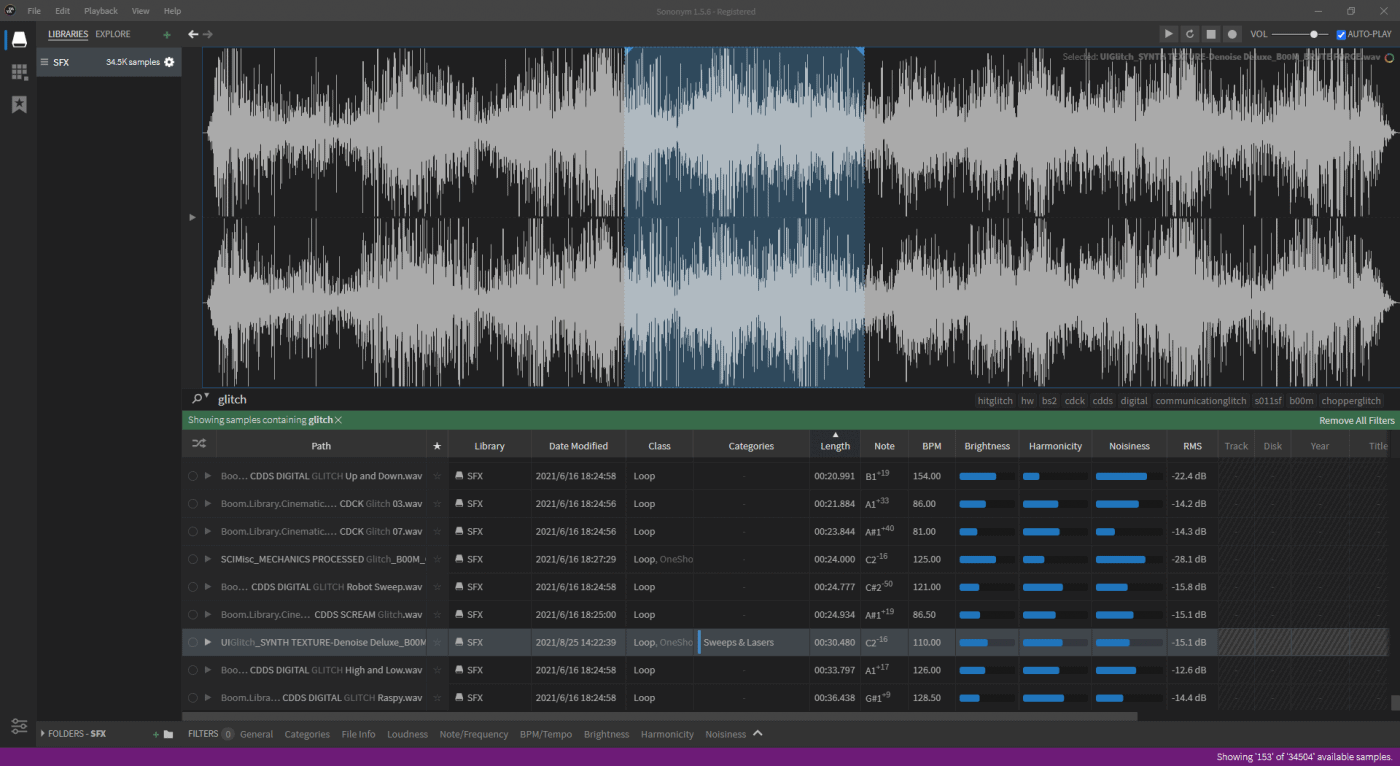Switch to the EXPLORE tab
The image size is (1400, 766).
(113, 34)
